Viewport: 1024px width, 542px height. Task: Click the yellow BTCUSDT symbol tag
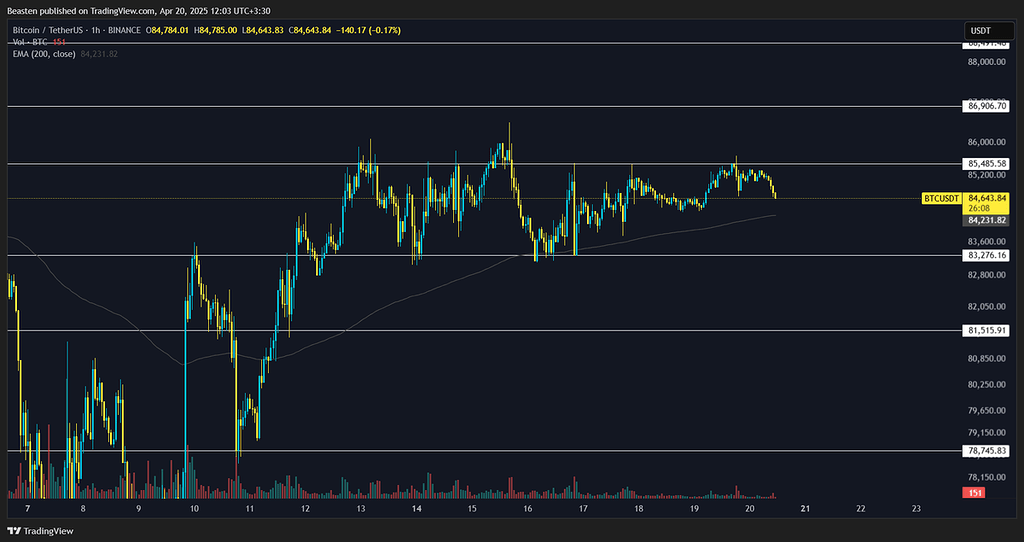pos(942,199)
